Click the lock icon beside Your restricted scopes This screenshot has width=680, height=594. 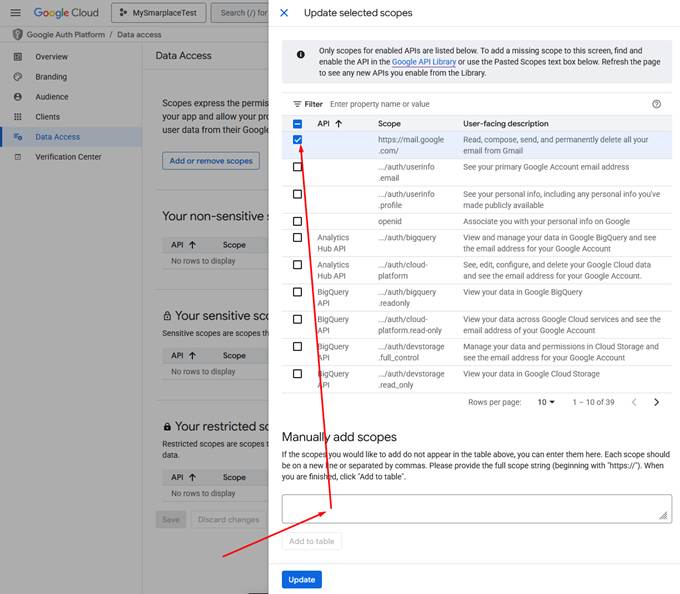[x=167, y=427]
